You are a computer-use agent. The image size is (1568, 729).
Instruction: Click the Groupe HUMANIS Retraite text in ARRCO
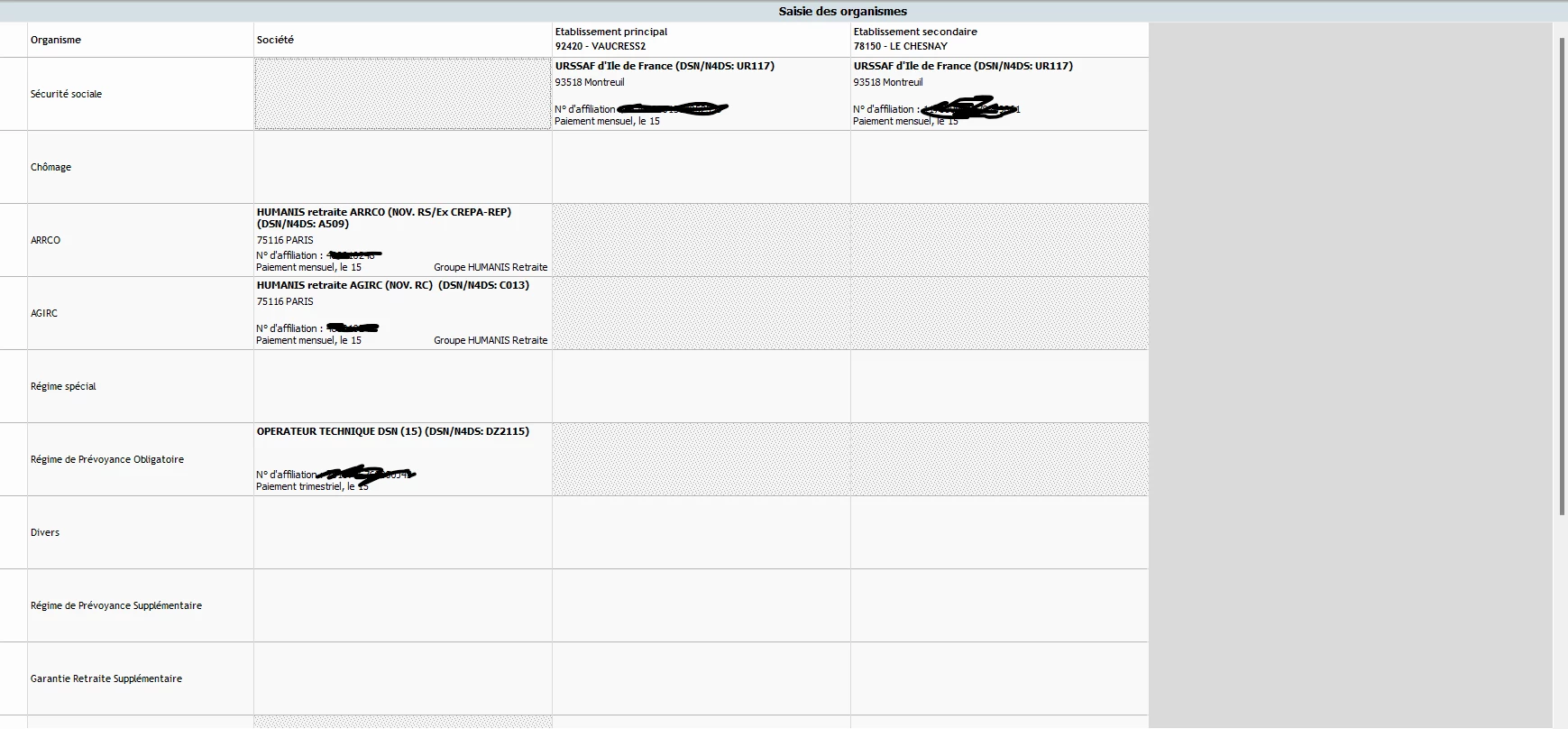point(491,267)
